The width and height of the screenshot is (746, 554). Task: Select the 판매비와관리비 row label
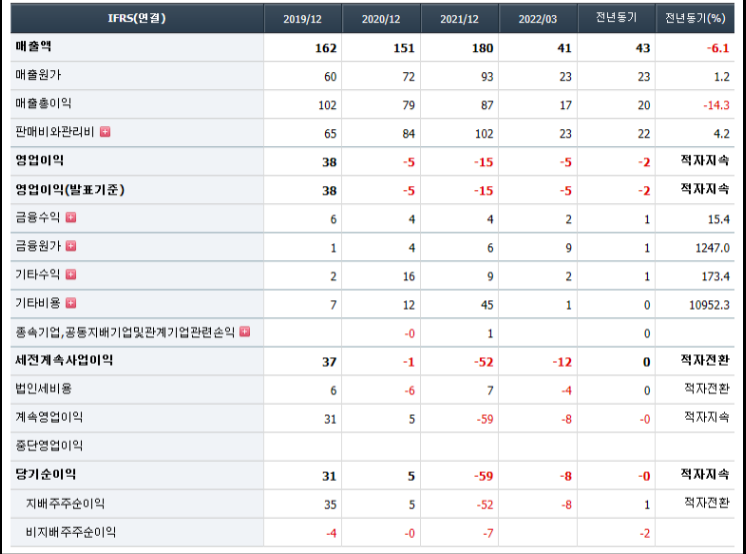click(55, 132)
